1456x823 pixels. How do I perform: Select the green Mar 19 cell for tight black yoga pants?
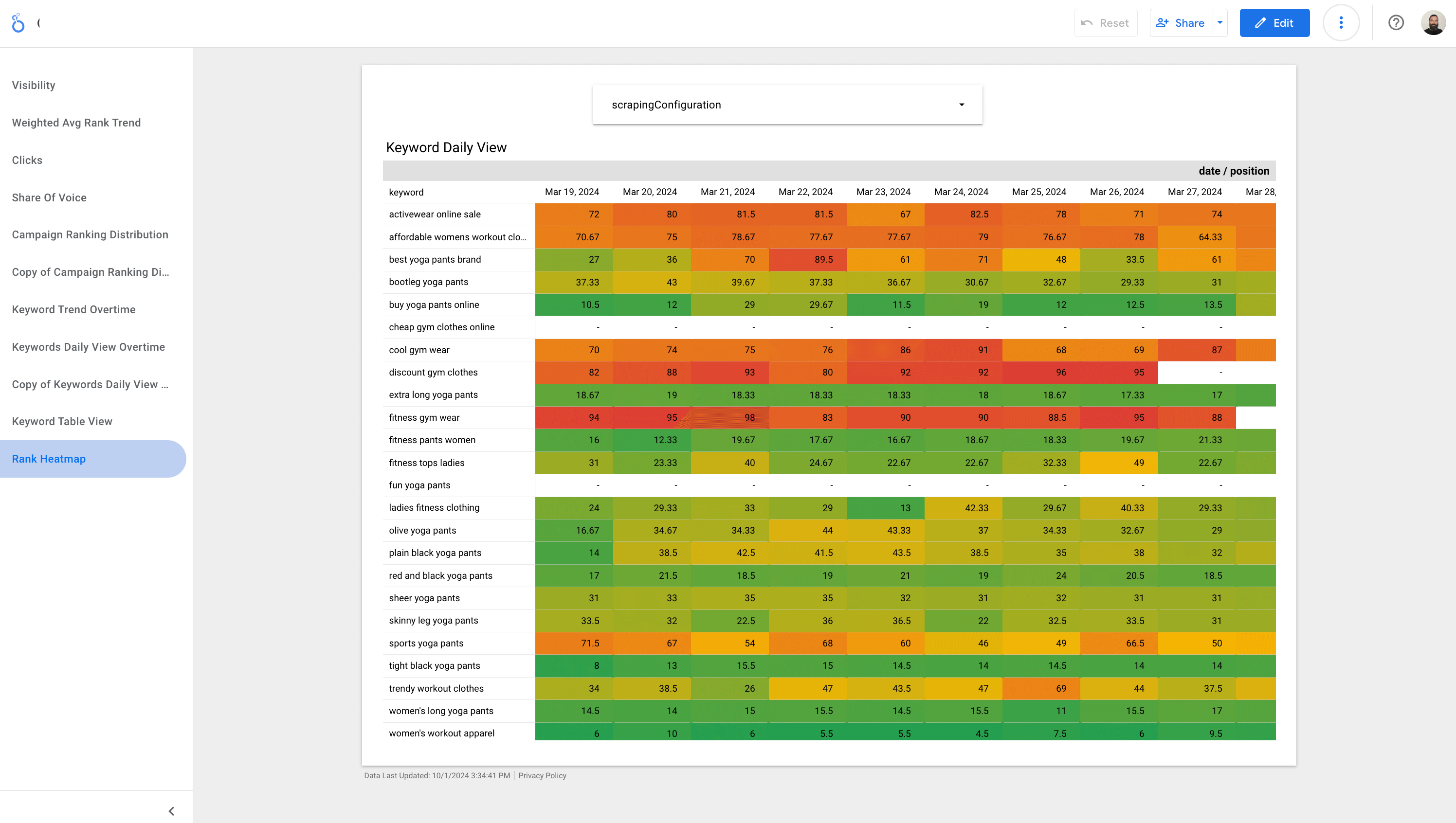pos(573,665)
